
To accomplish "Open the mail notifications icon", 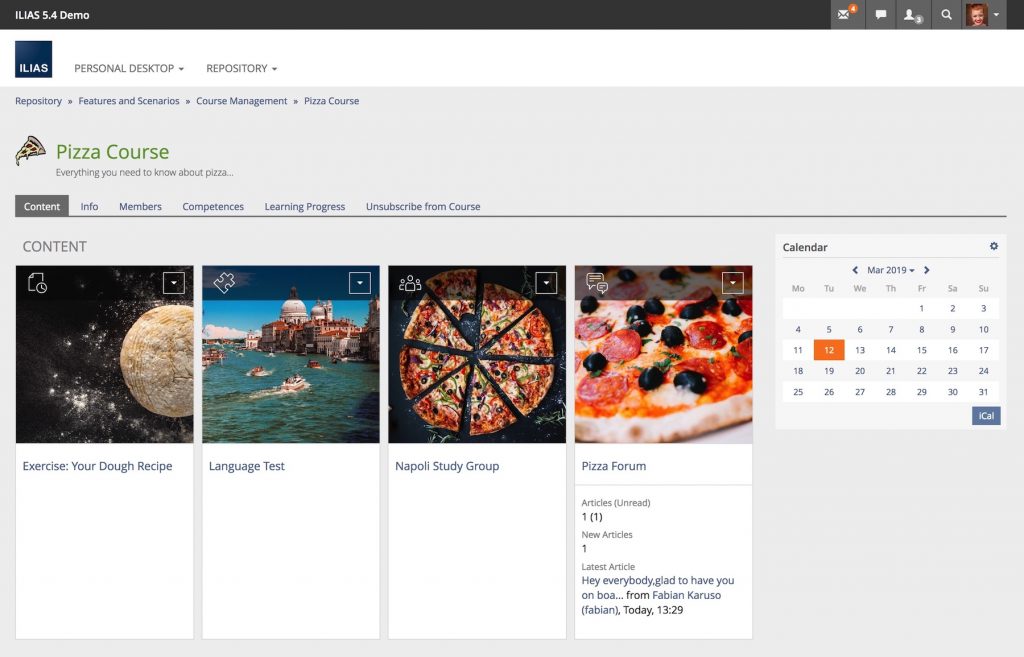I will pos(846,15).
